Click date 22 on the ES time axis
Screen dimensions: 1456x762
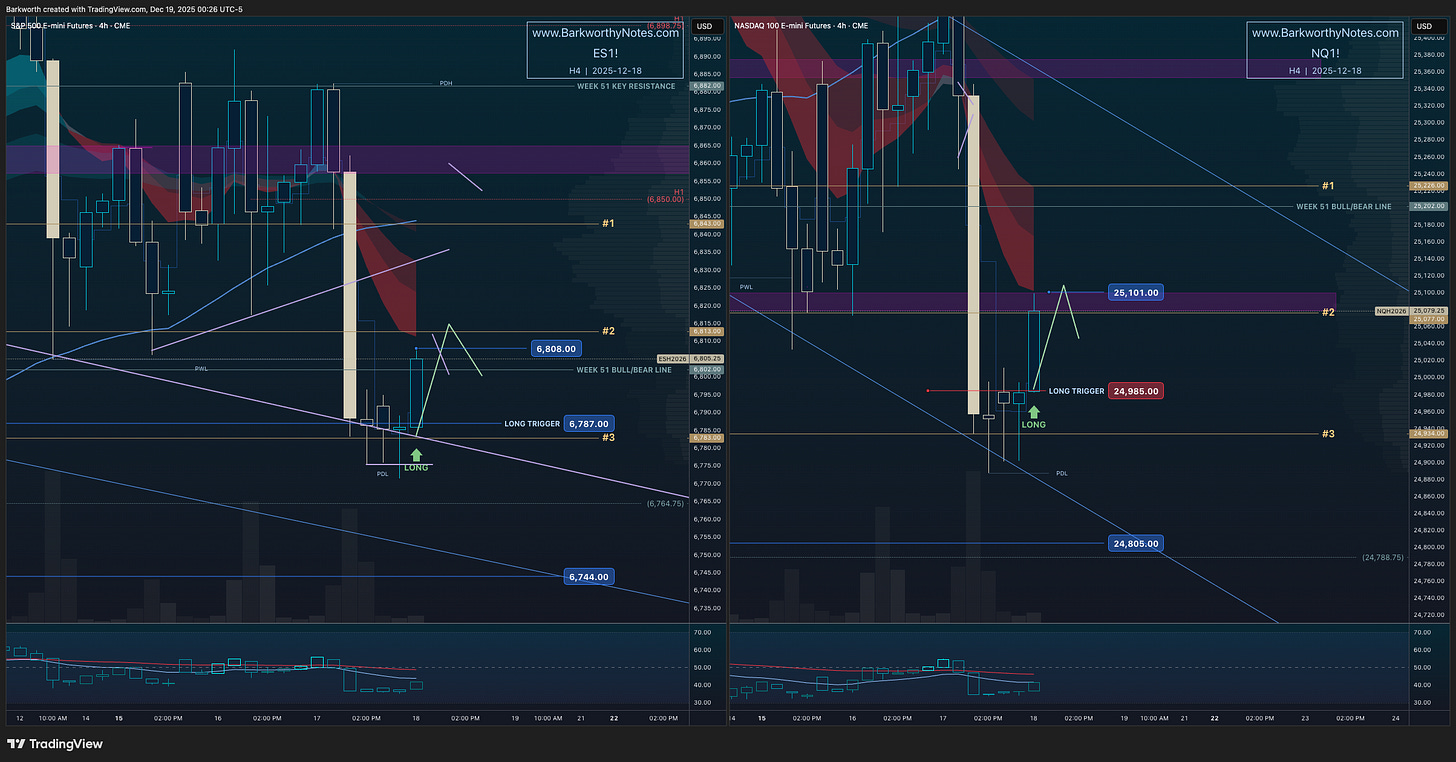614,718
